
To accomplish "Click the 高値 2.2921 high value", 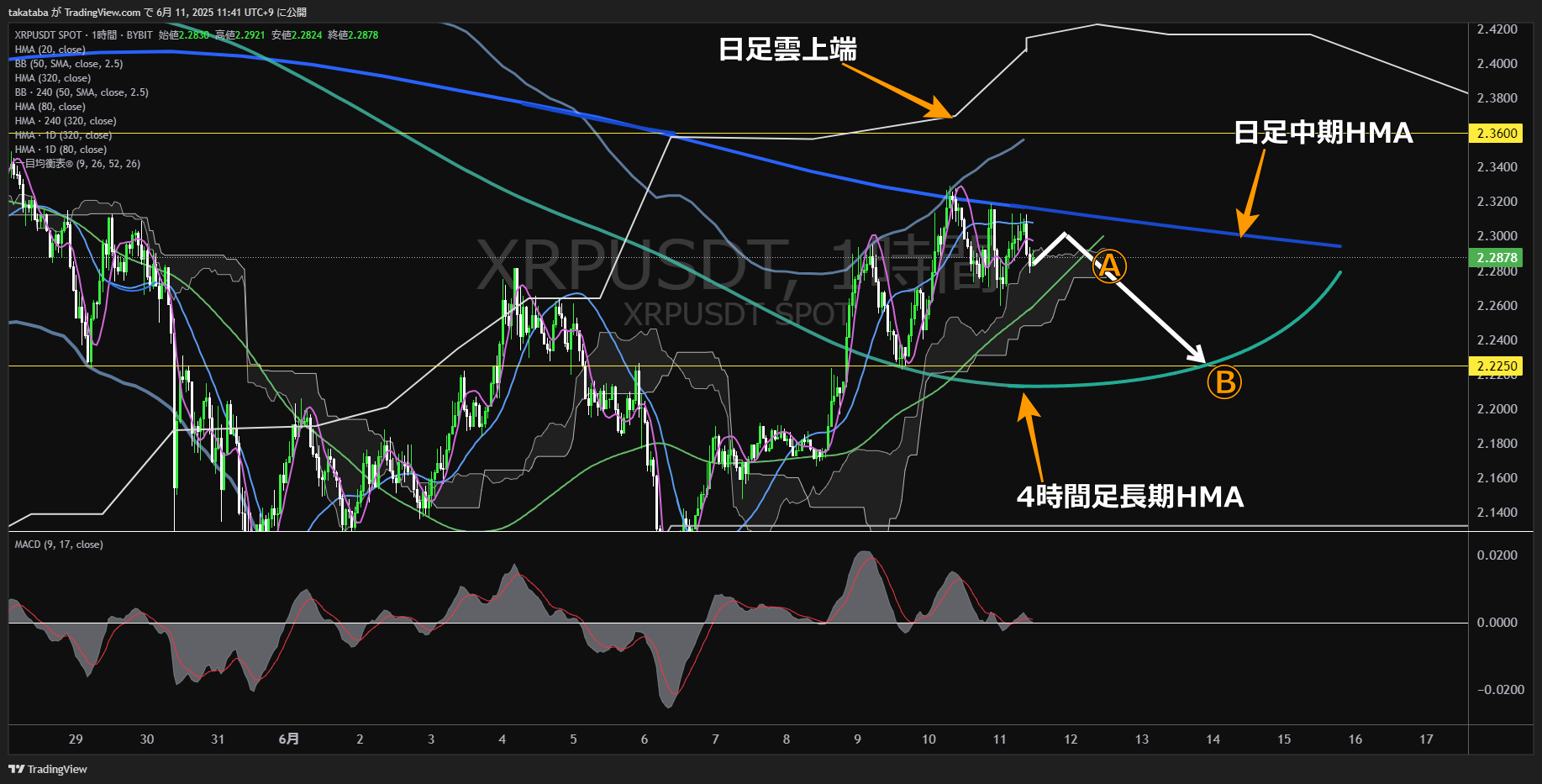I will (240, 35).
